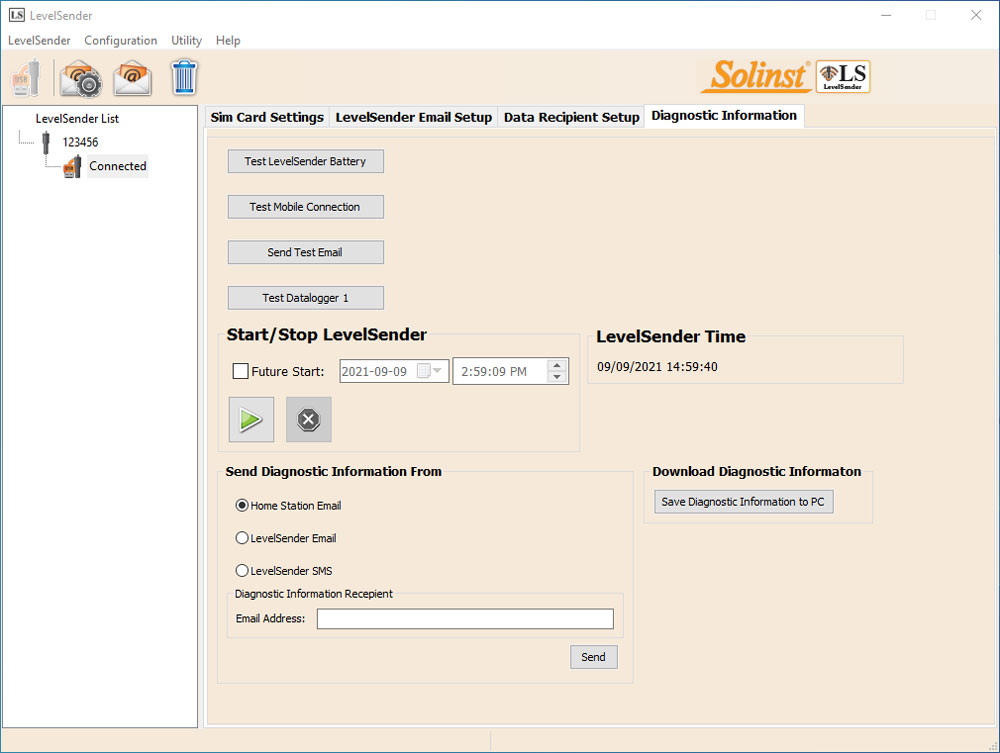
Task: Enable the Future Start checkbox
Action: [240, 370]
